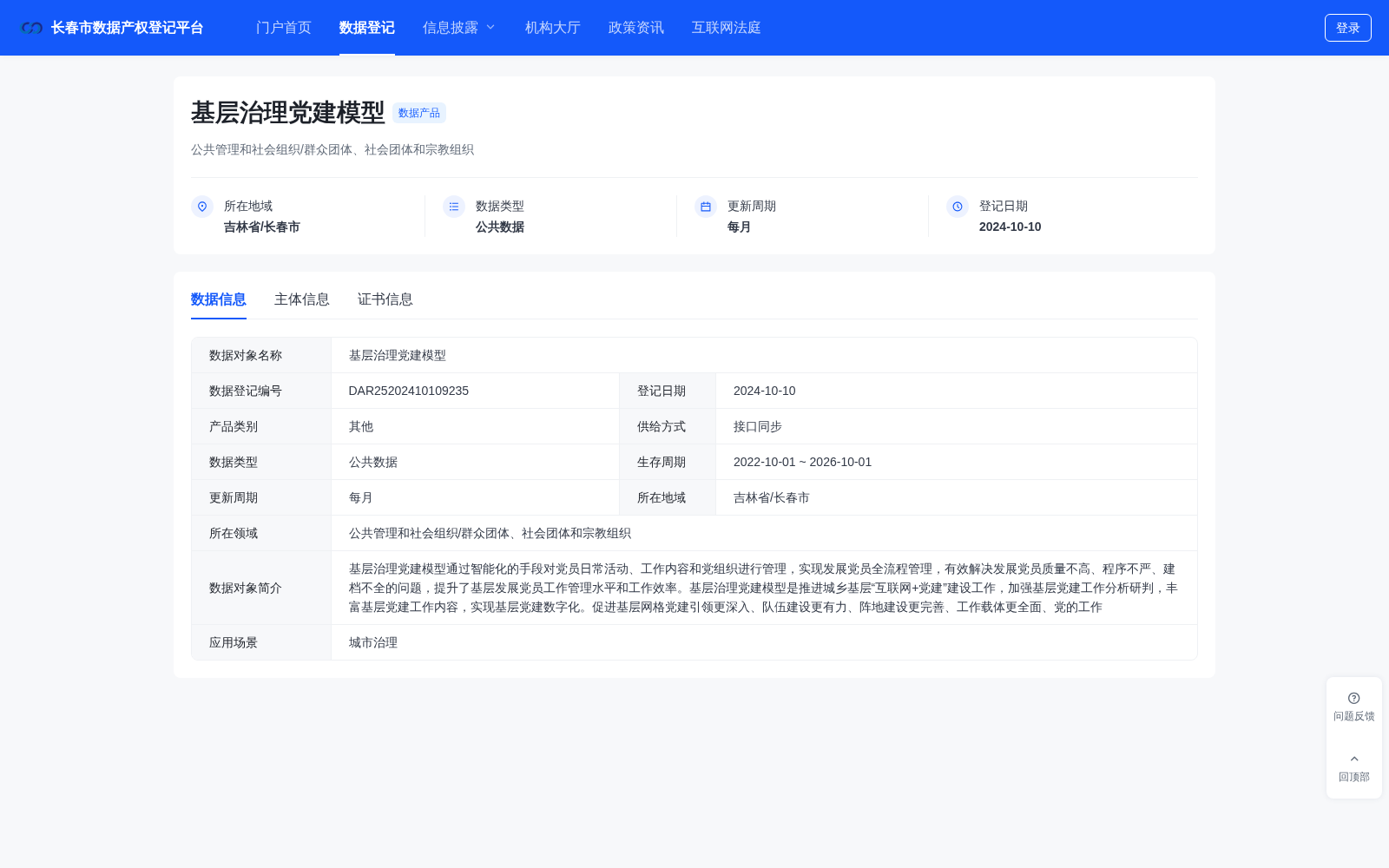
Task: Click the platform logo icon
Action: pos(32,28)
